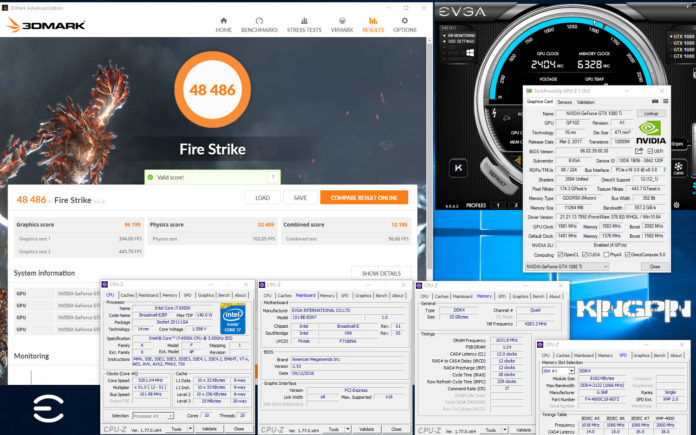Open the Bench tab in CPU-Z Mainboard window

click(381, 296)
